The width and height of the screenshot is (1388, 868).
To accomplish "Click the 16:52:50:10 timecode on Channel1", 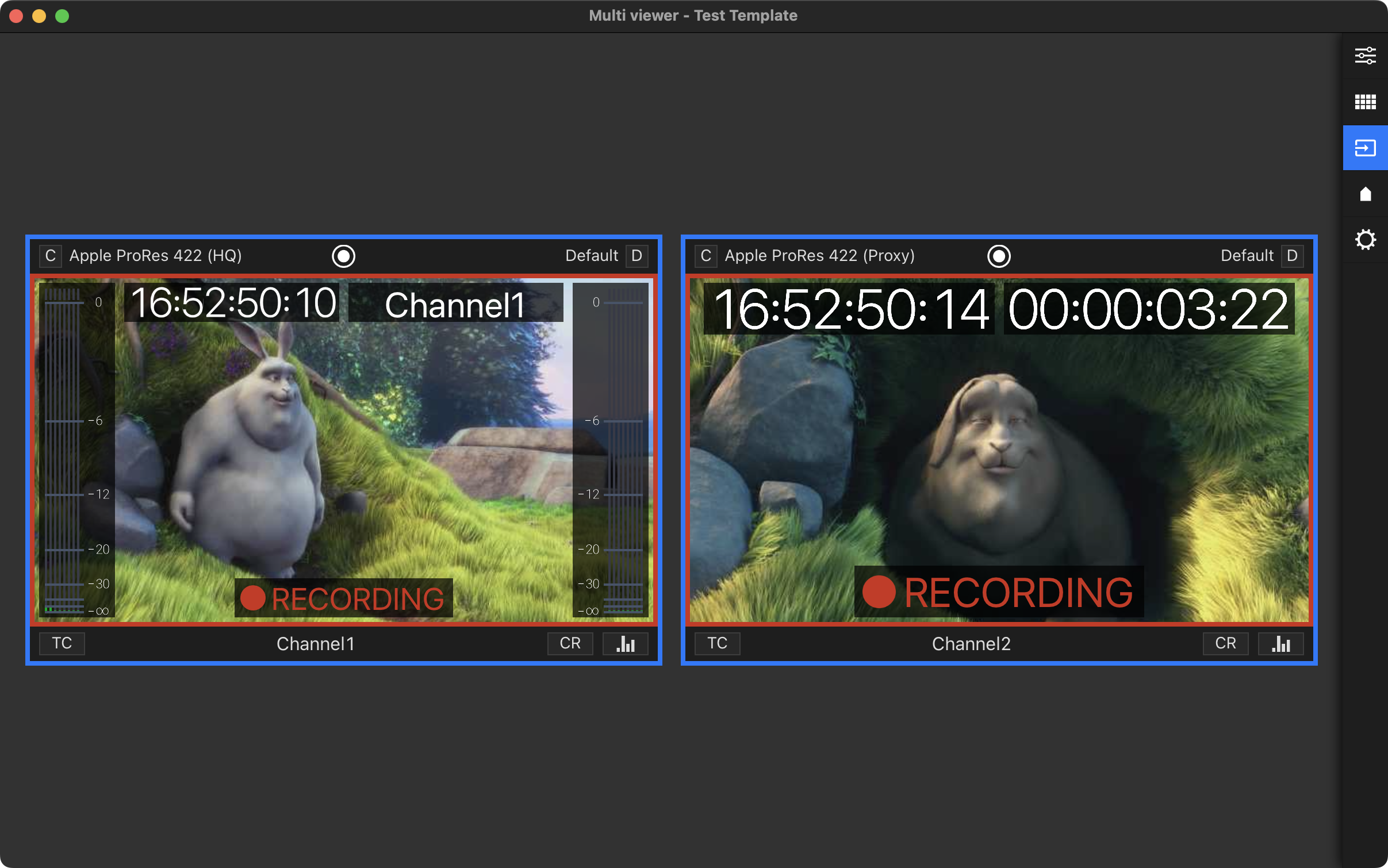I will coord(233,303).
